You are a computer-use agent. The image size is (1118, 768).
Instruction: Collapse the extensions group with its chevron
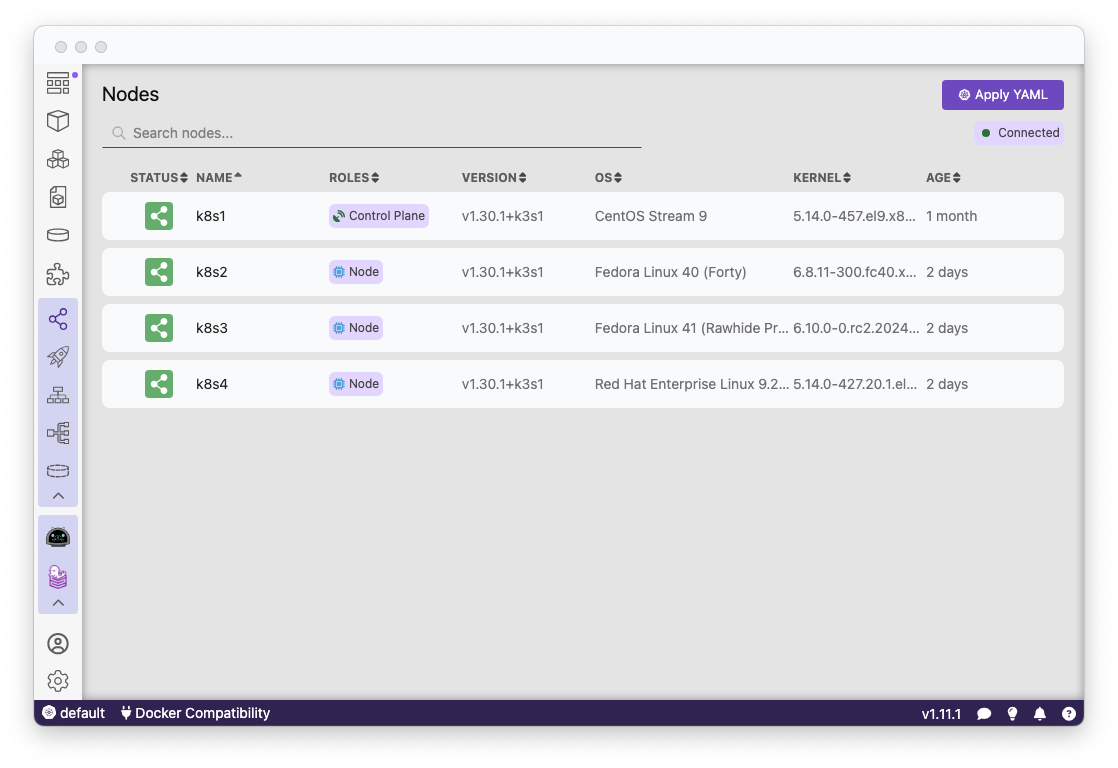58,601
